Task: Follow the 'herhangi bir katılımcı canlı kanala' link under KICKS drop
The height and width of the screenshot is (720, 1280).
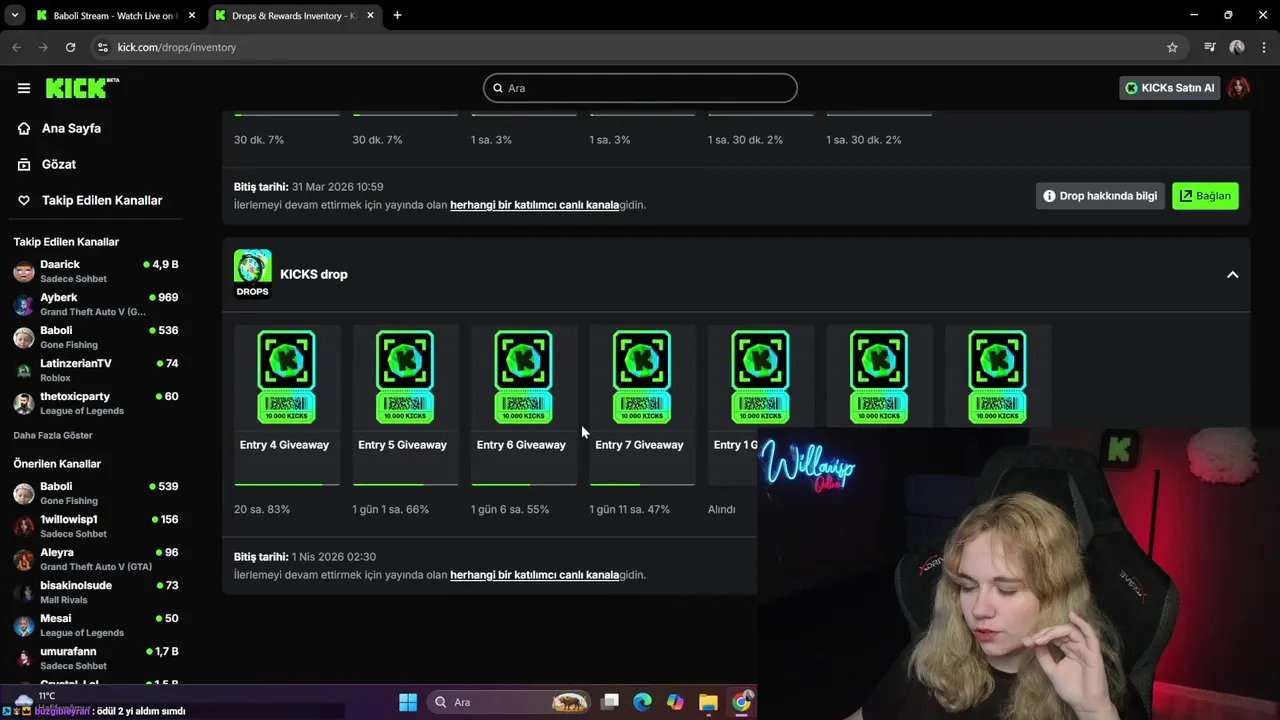Action: coord(534,575)
